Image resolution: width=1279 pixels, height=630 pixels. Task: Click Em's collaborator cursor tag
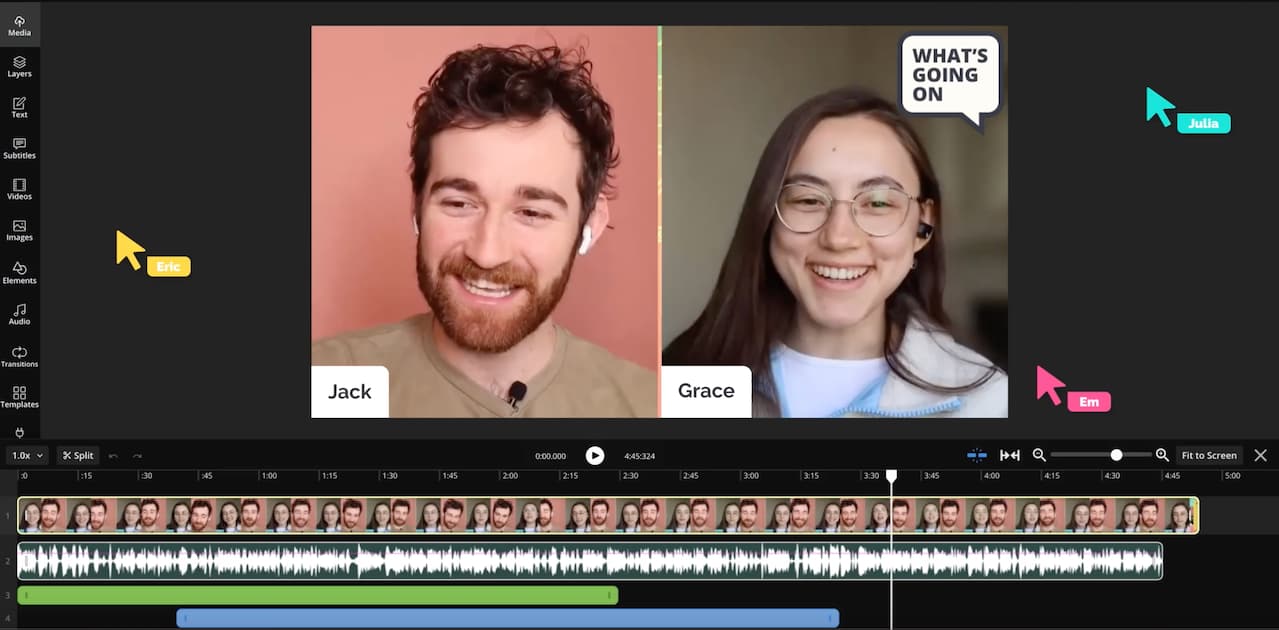pyautogui.click(x=1089, y=402)
